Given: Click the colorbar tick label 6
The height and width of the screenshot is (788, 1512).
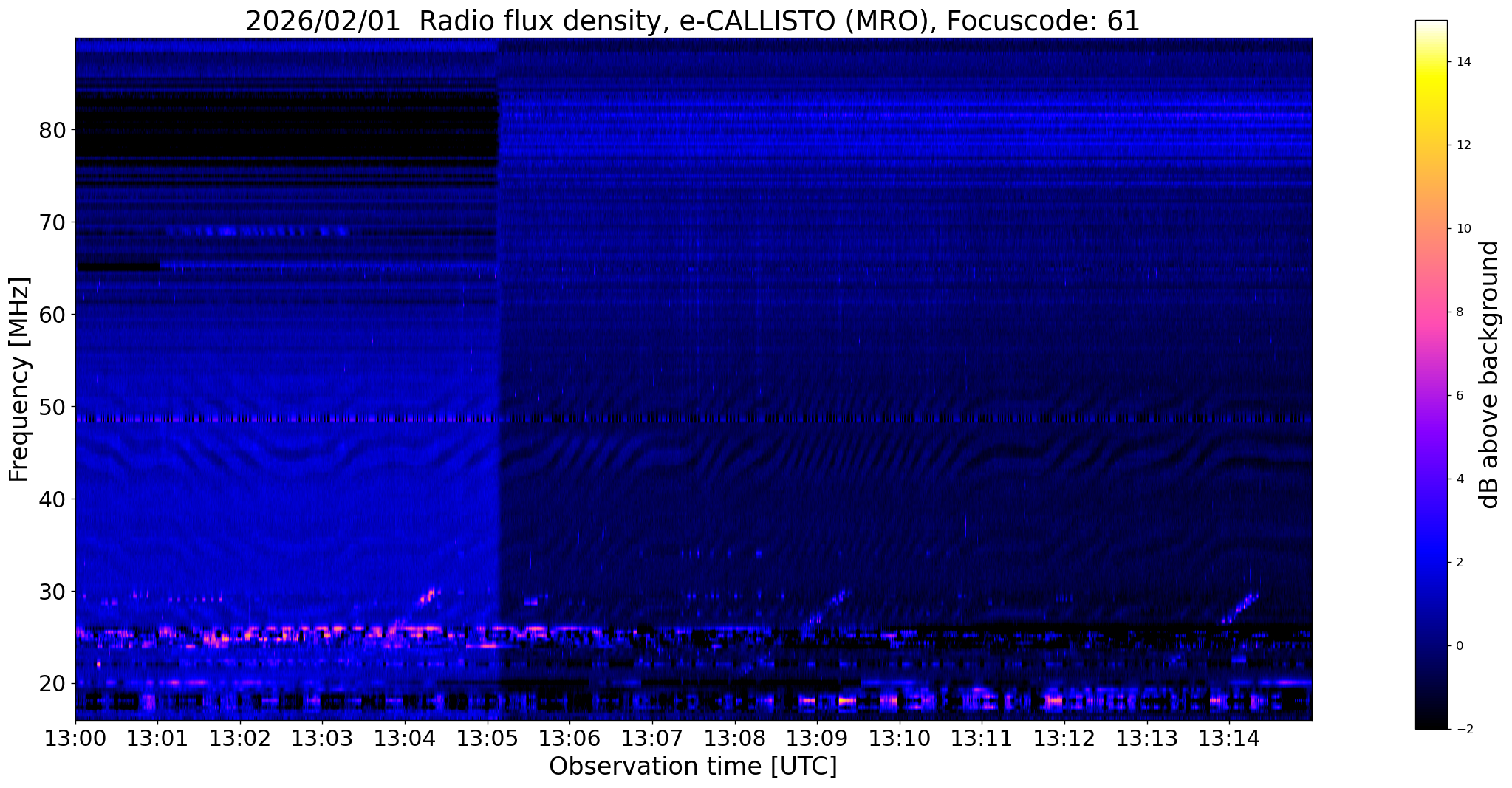Looking at the screenshot, I should [1459, 396].
